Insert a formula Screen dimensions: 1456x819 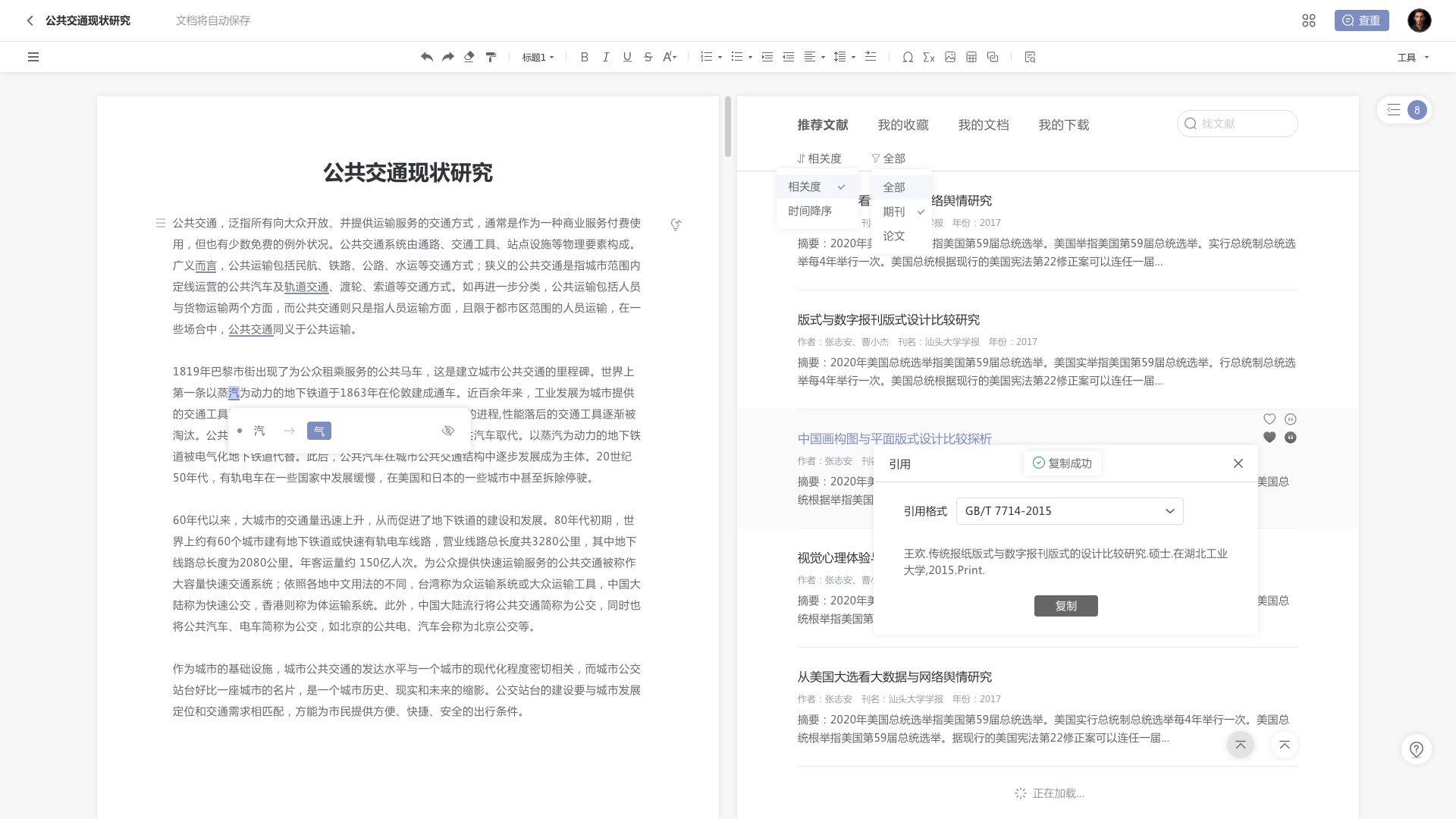click(929, 57)
